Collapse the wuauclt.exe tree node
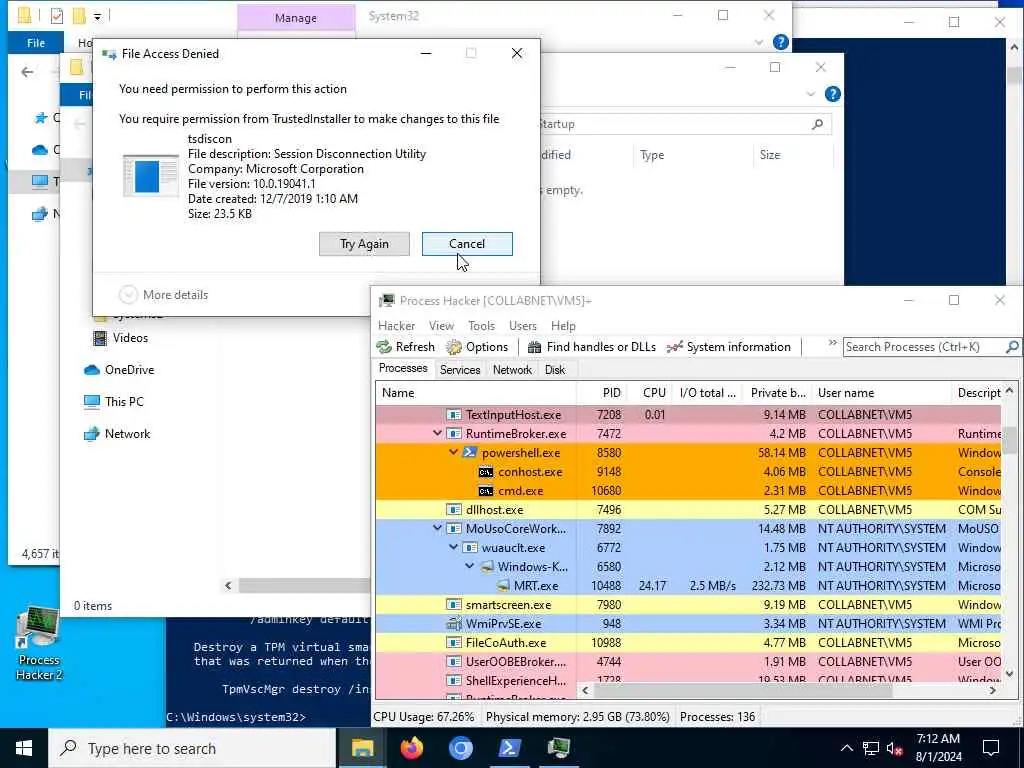 [453, 547]
